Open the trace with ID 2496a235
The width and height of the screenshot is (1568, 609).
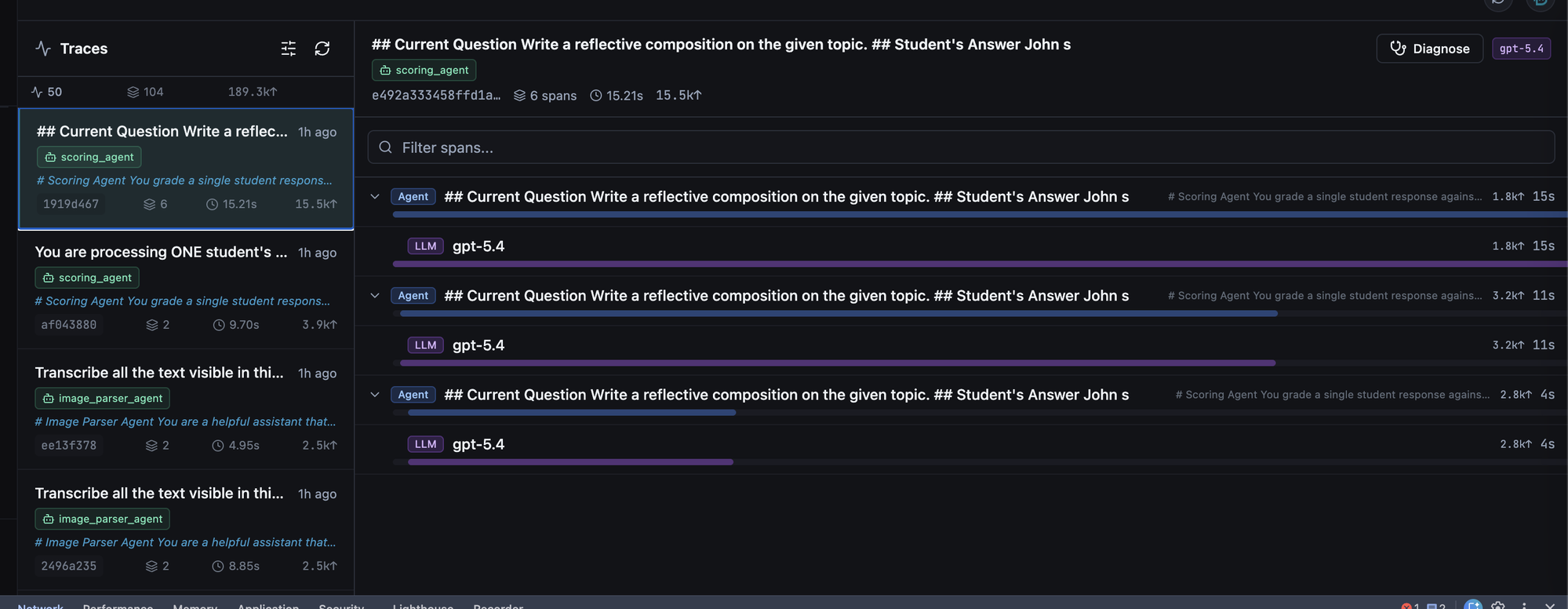pos(186,531)
